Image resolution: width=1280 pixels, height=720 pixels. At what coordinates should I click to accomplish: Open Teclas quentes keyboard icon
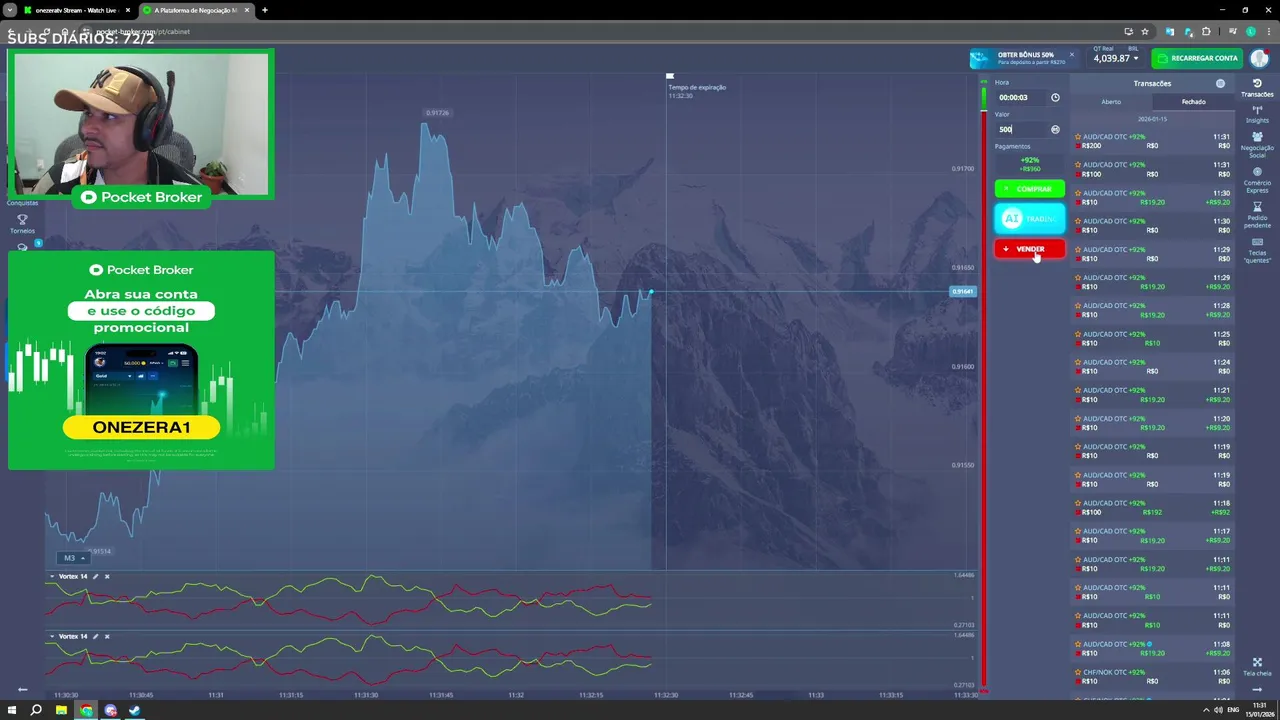click(x=1257, y=242)
